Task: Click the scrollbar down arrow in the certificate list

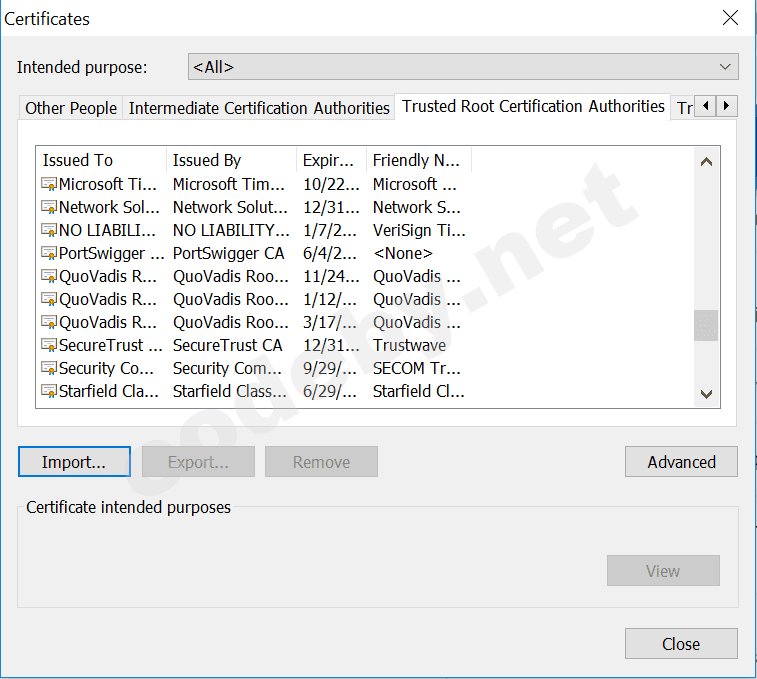Action: 706,394
